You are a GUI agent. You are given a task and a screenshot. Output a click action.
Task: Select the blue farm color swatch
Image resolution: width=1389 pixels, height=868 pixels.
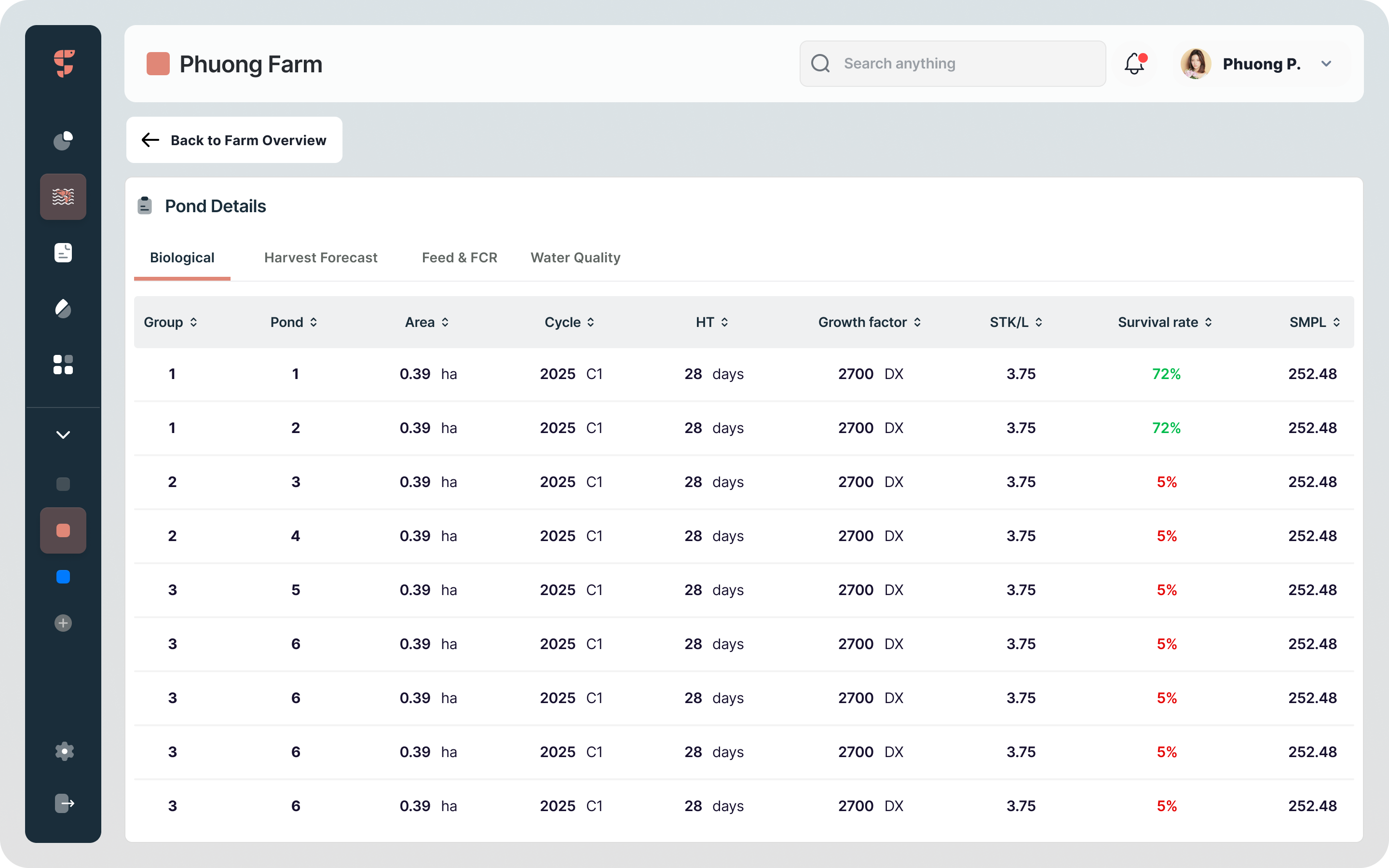[x=63, y=577]
